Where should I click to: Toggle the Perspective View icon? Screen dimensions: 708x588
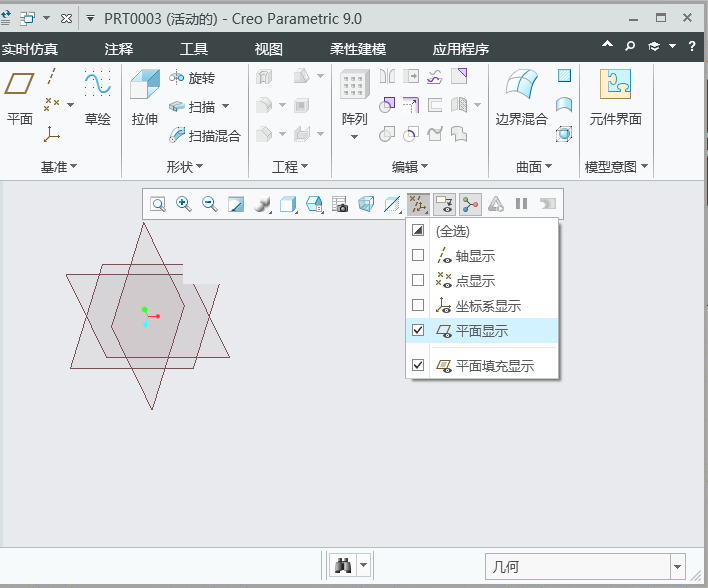pyautogui.click(x=366, y=204)
